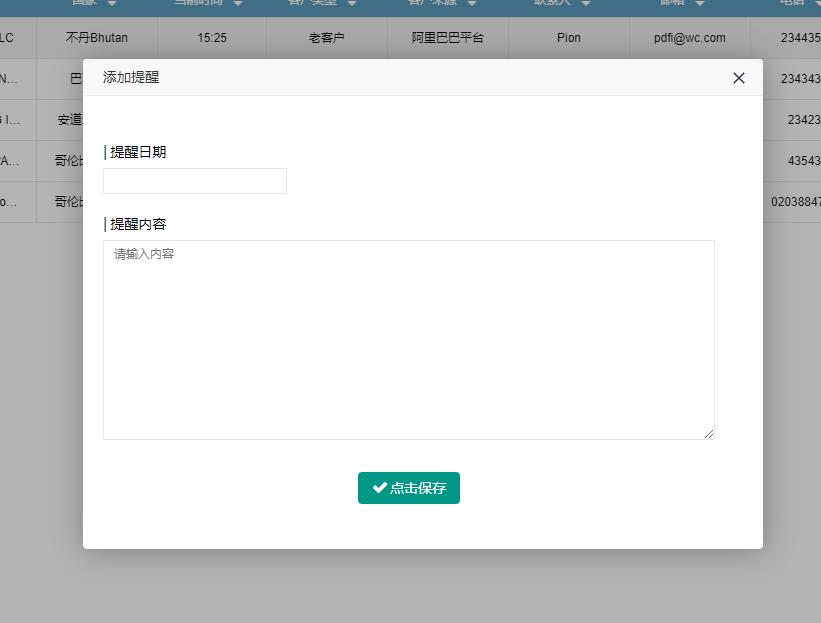
Task: Close the 添加提醒 dialog with the X icon
Action: pyautogui.click(x=738, y=77)
